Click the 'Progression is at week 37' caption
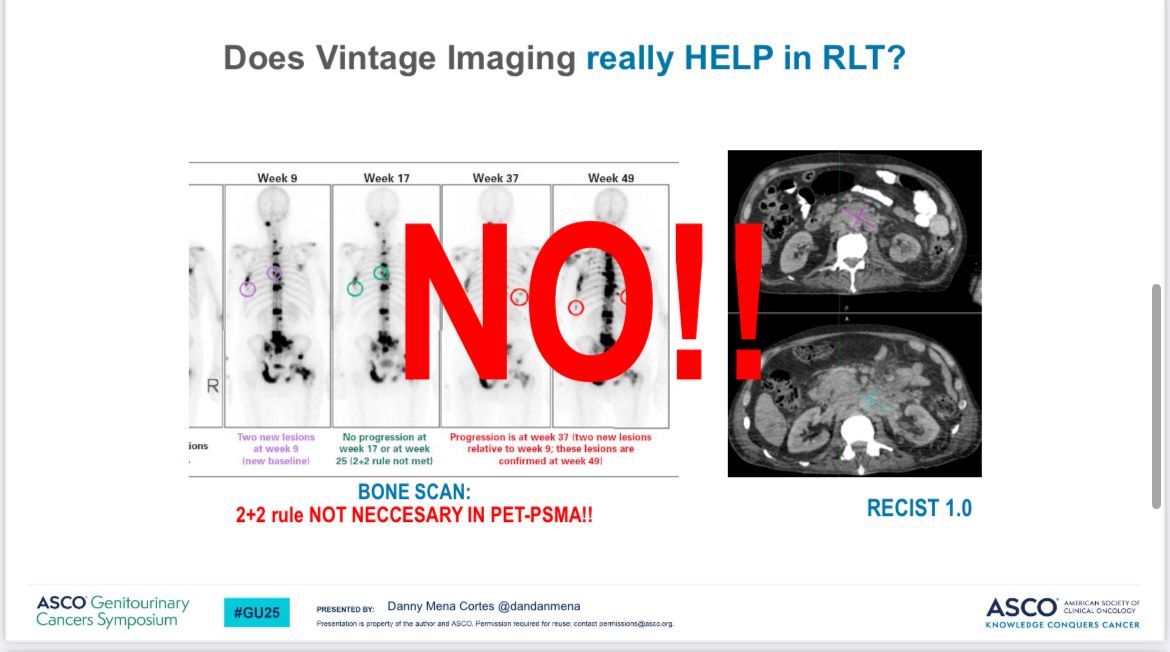This screenshot has width=1170, height=652. pos(551,448)
